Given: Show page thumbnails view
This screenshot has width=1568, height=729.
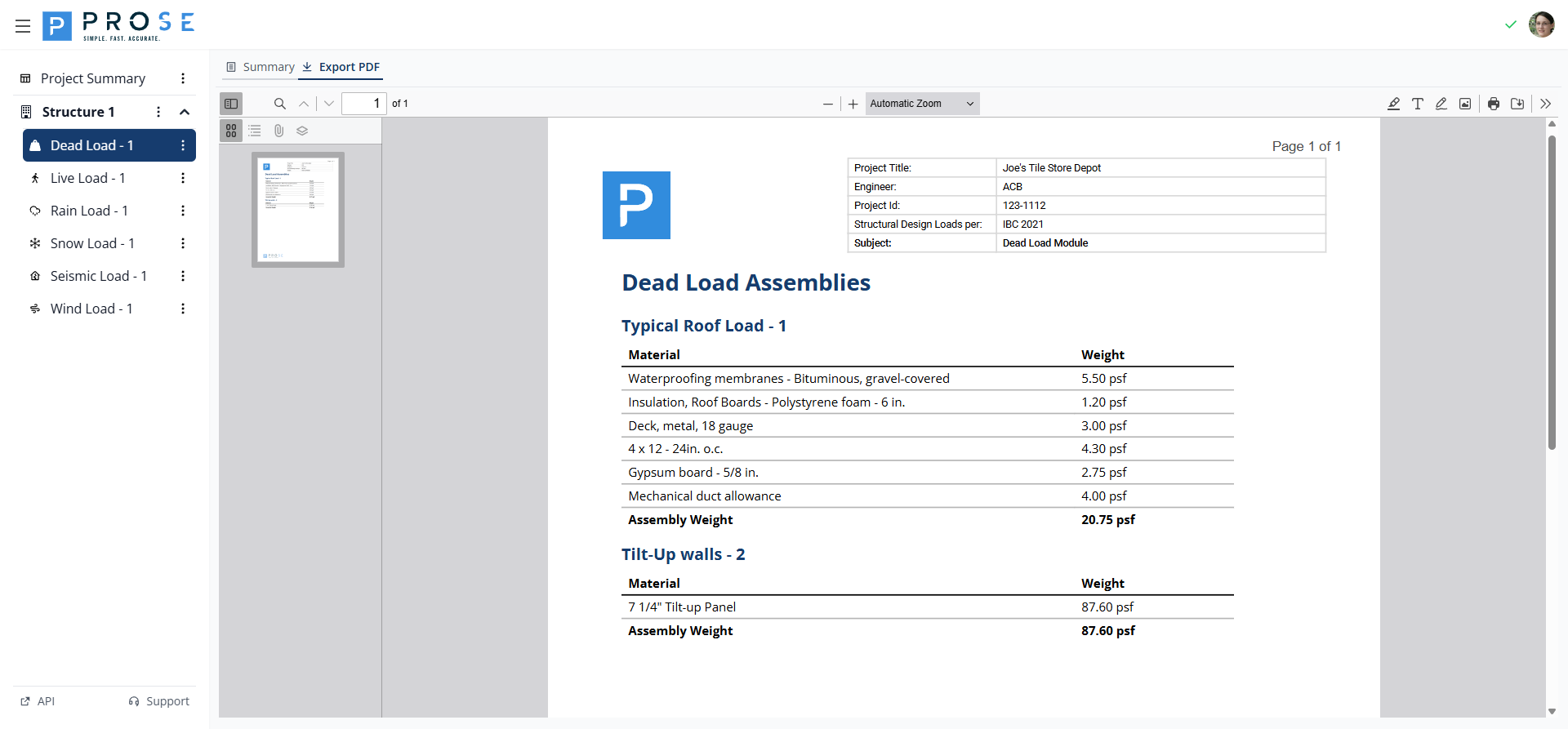Looking at the screenshot, I should (x=231, y=131).
